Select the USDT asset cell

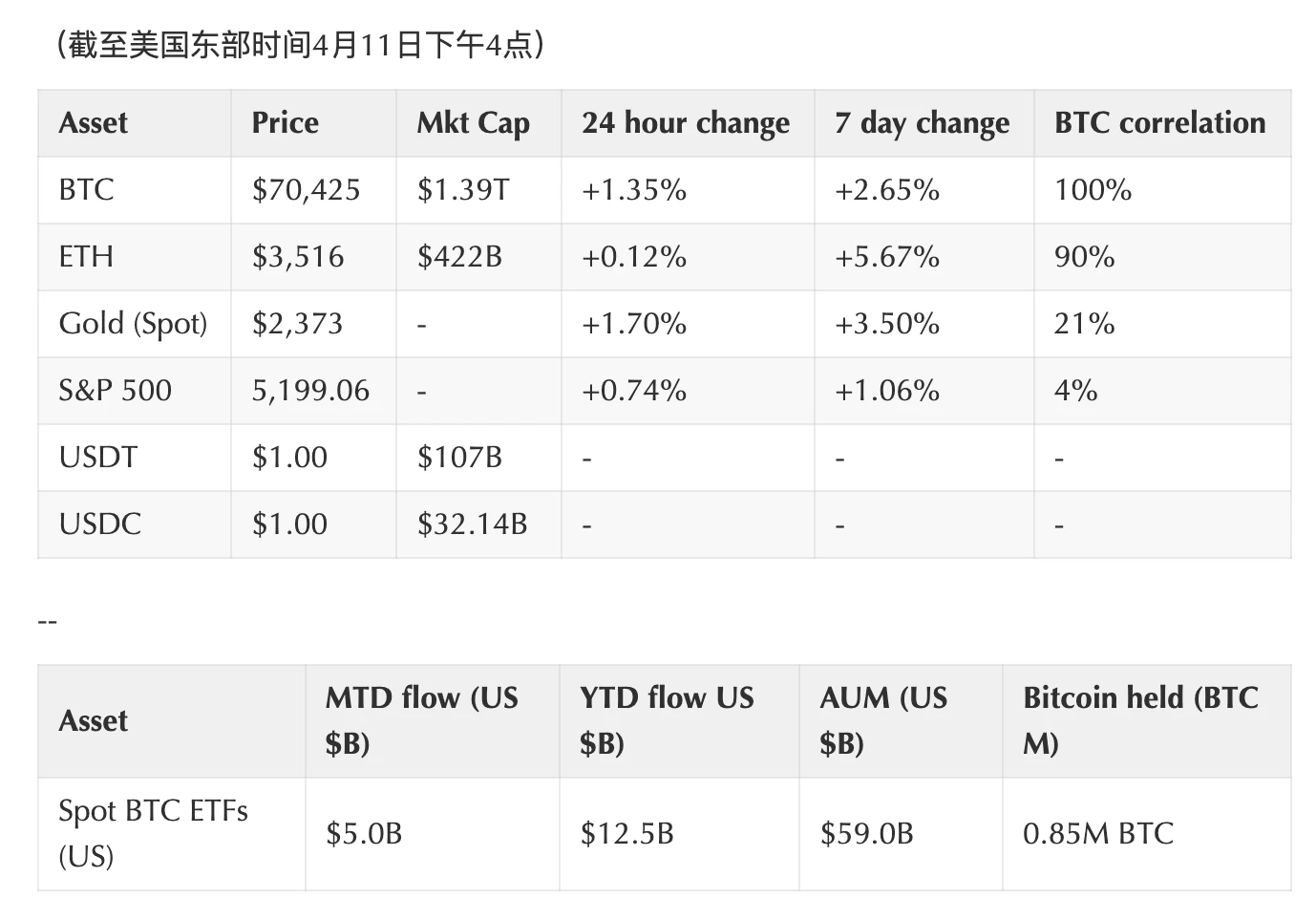(x=98, y=458)
